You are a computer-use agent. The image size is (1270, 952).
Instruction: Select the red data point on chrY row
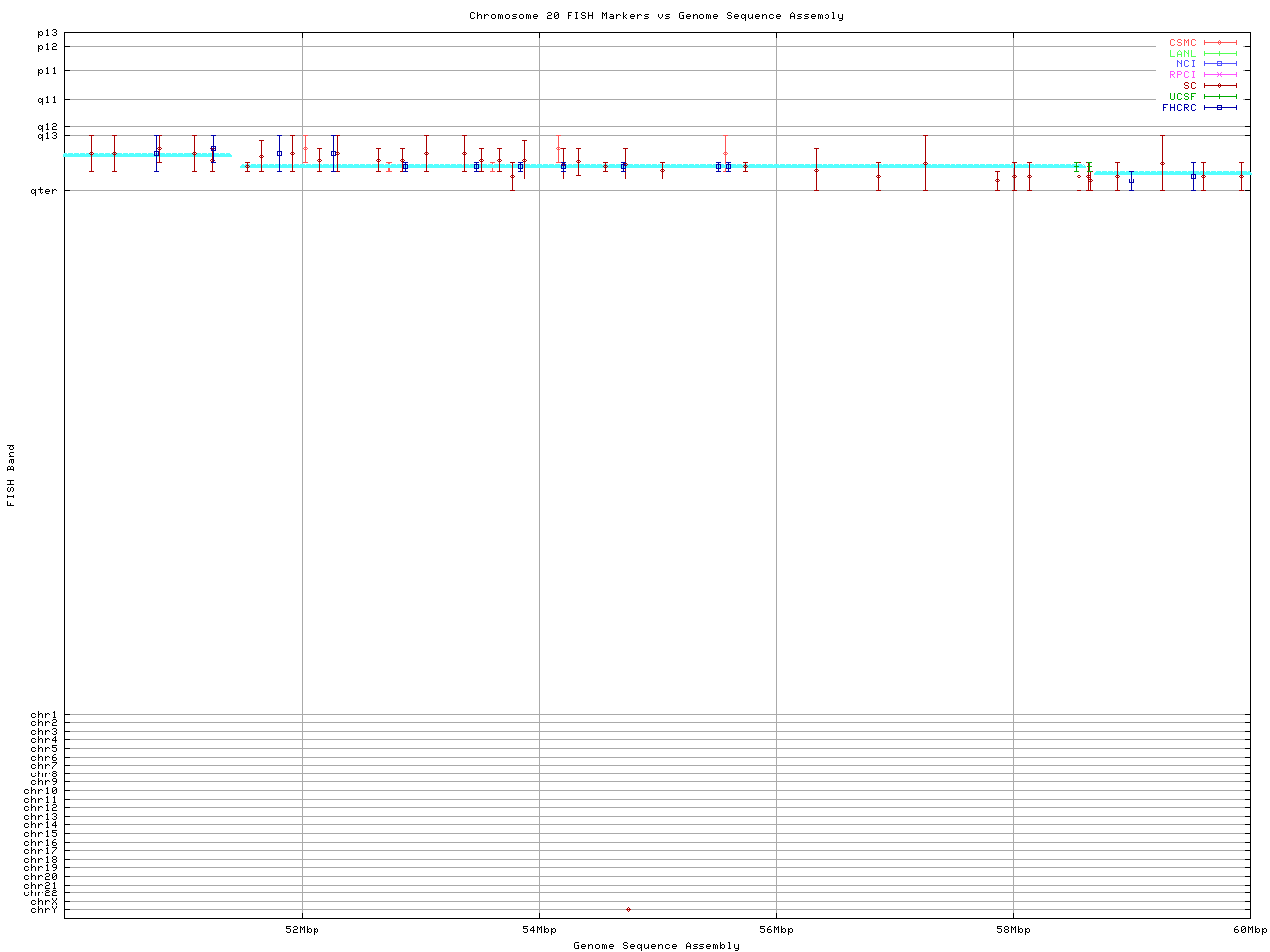click(x=628, y=909)
